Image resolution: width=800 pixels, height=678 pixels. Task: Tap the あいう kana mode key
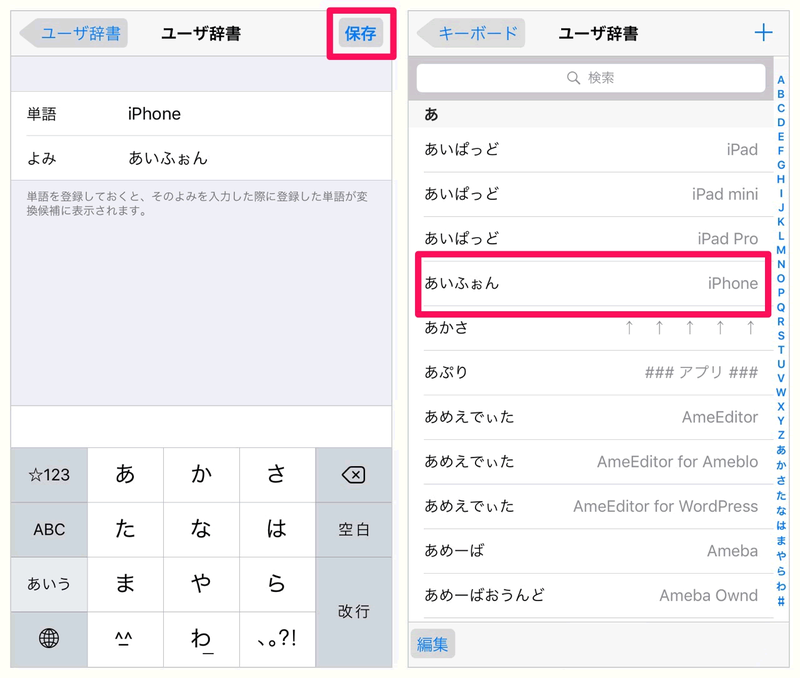(49, 584)
